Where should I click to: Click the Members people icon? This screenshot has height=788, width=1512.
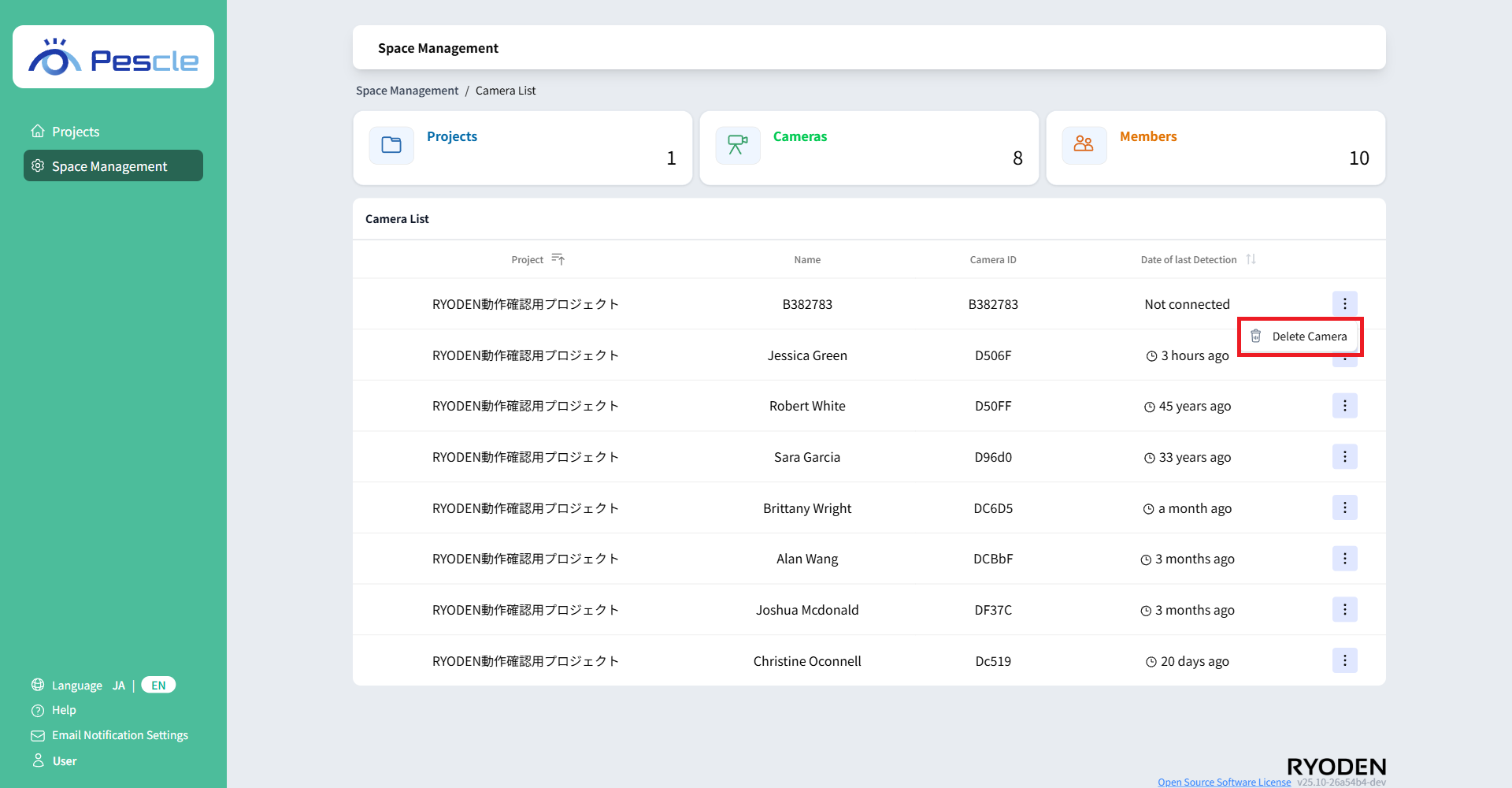click(x=1084, y=145)
